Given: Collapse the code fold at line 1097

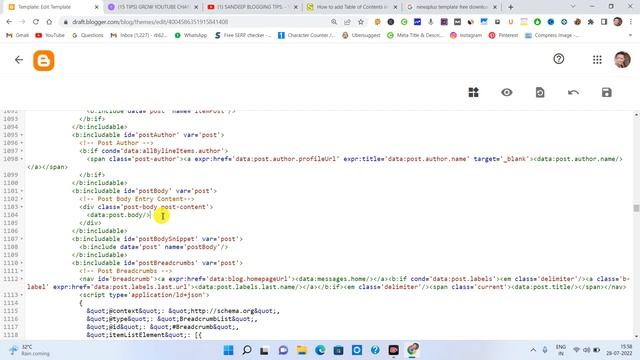Looking at the screenshot, I should 22,151.
